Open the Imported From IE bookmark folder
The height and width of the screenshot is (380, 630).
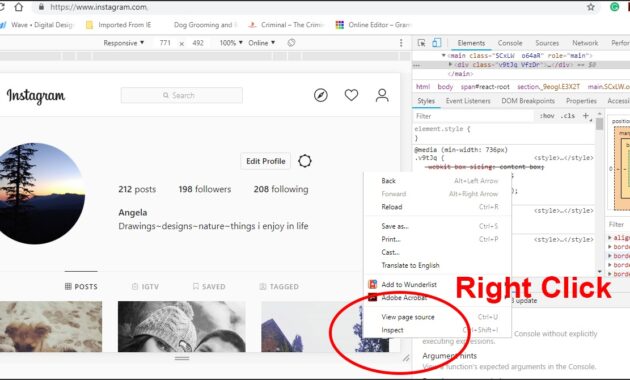[x=119, y=25]
